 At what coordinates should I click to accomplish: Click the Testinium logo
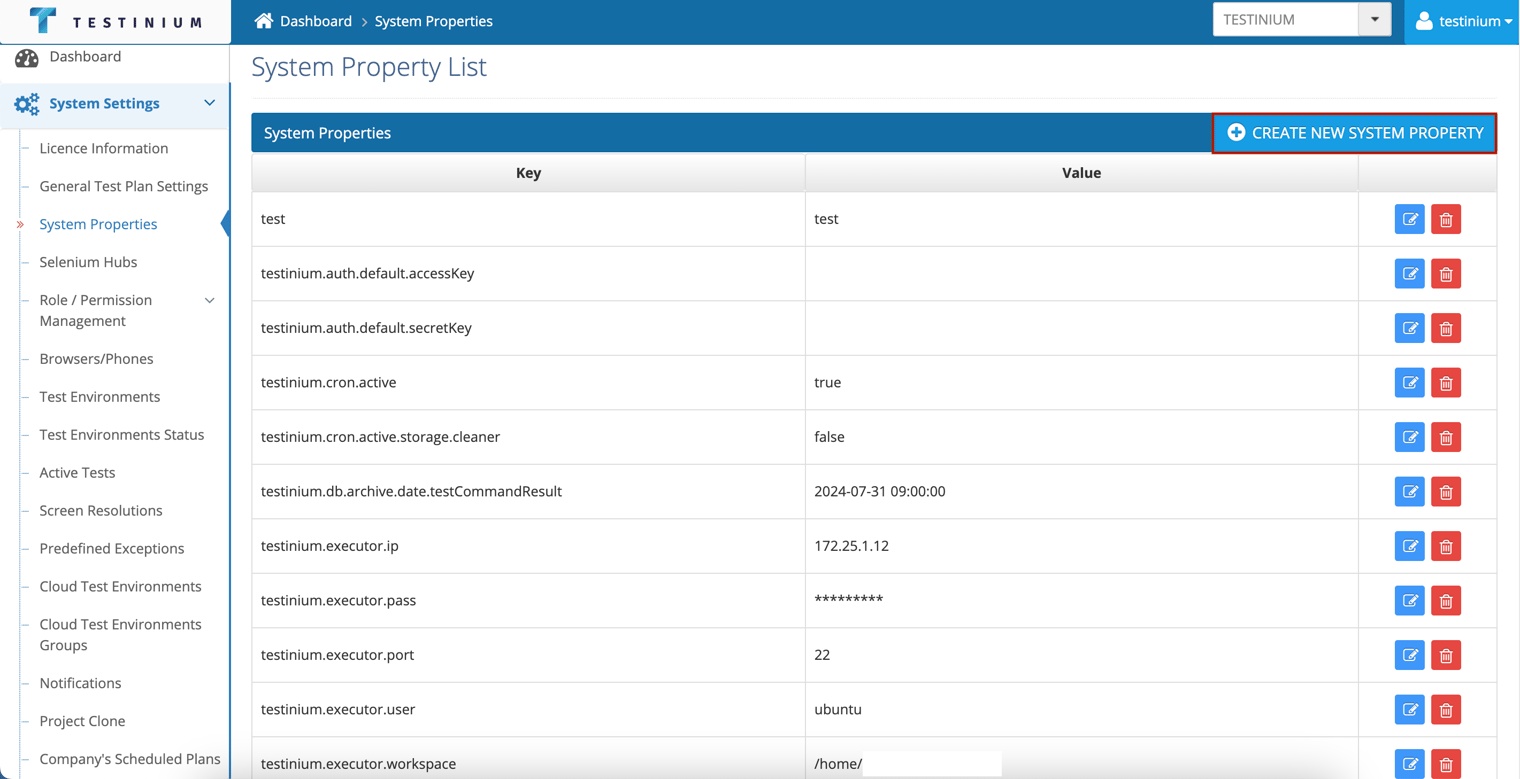pos(115,21)
